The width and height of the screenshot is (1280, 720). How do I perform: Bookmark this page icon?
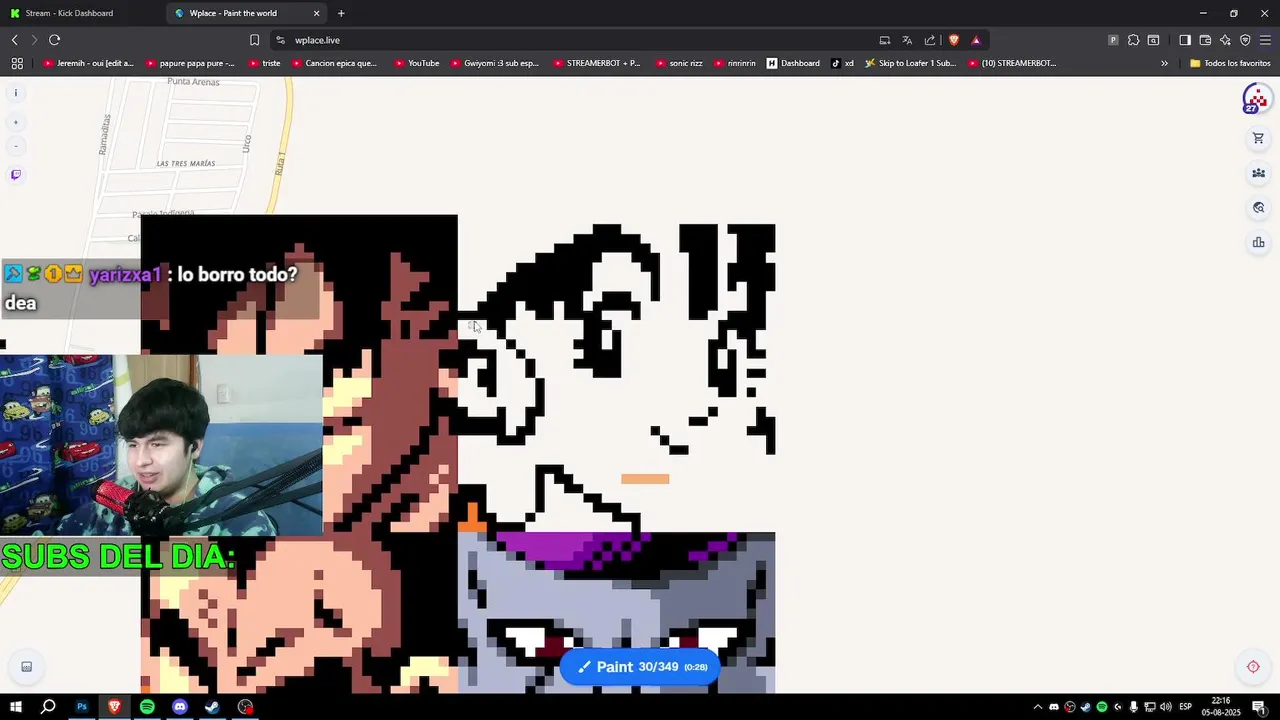click(254, 40)
